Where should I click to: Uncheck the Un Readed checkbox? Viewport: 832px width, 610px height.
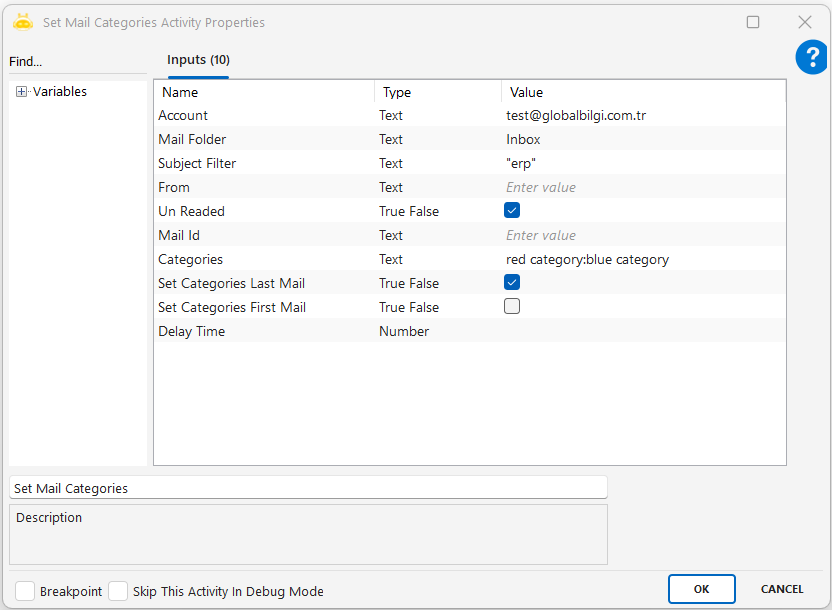512,211
